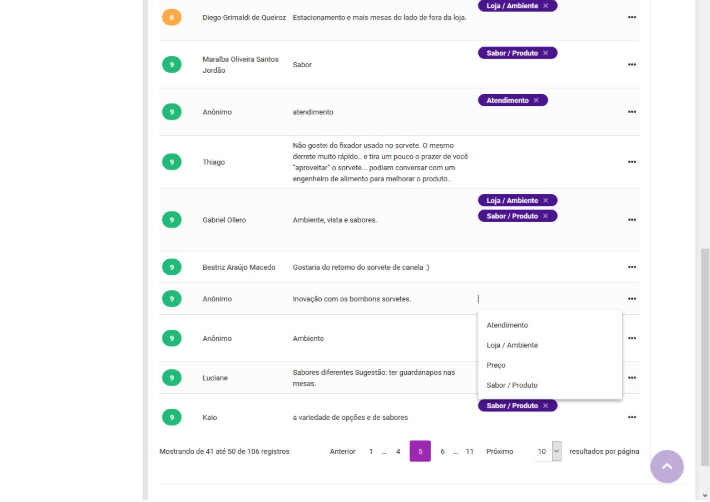The height and width of the screenshot is (502, 710).
Task: Open the results per page dropdown
Action: 548,452
